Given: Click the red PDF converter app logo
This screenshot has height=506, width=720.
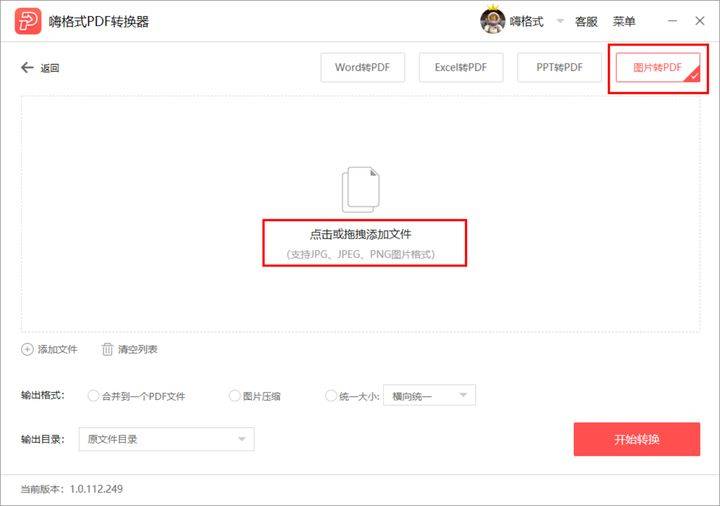Looking at the screenshot, I should [x=28, y=21].
